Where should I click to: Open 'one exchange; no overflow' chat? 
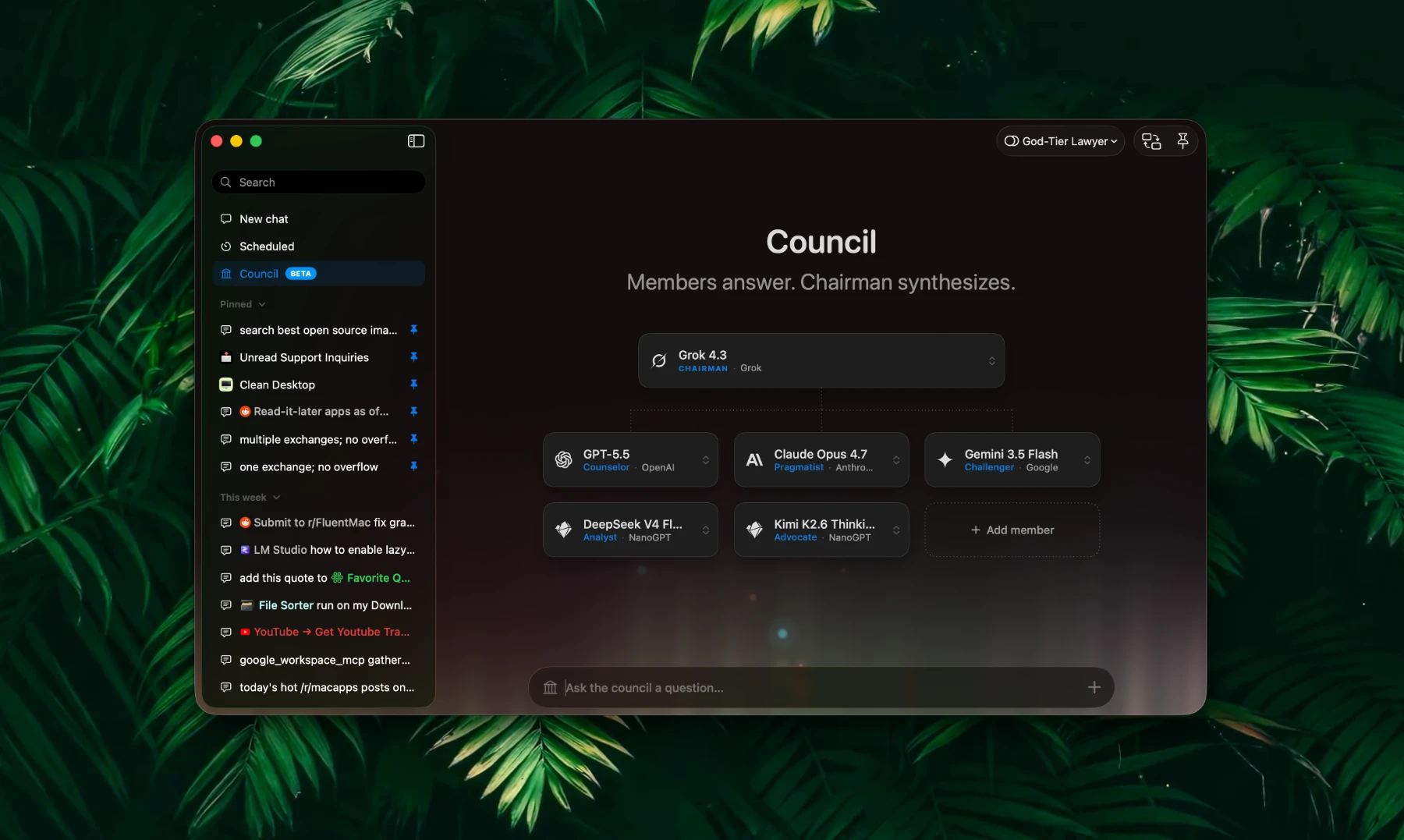click(318, 466)
